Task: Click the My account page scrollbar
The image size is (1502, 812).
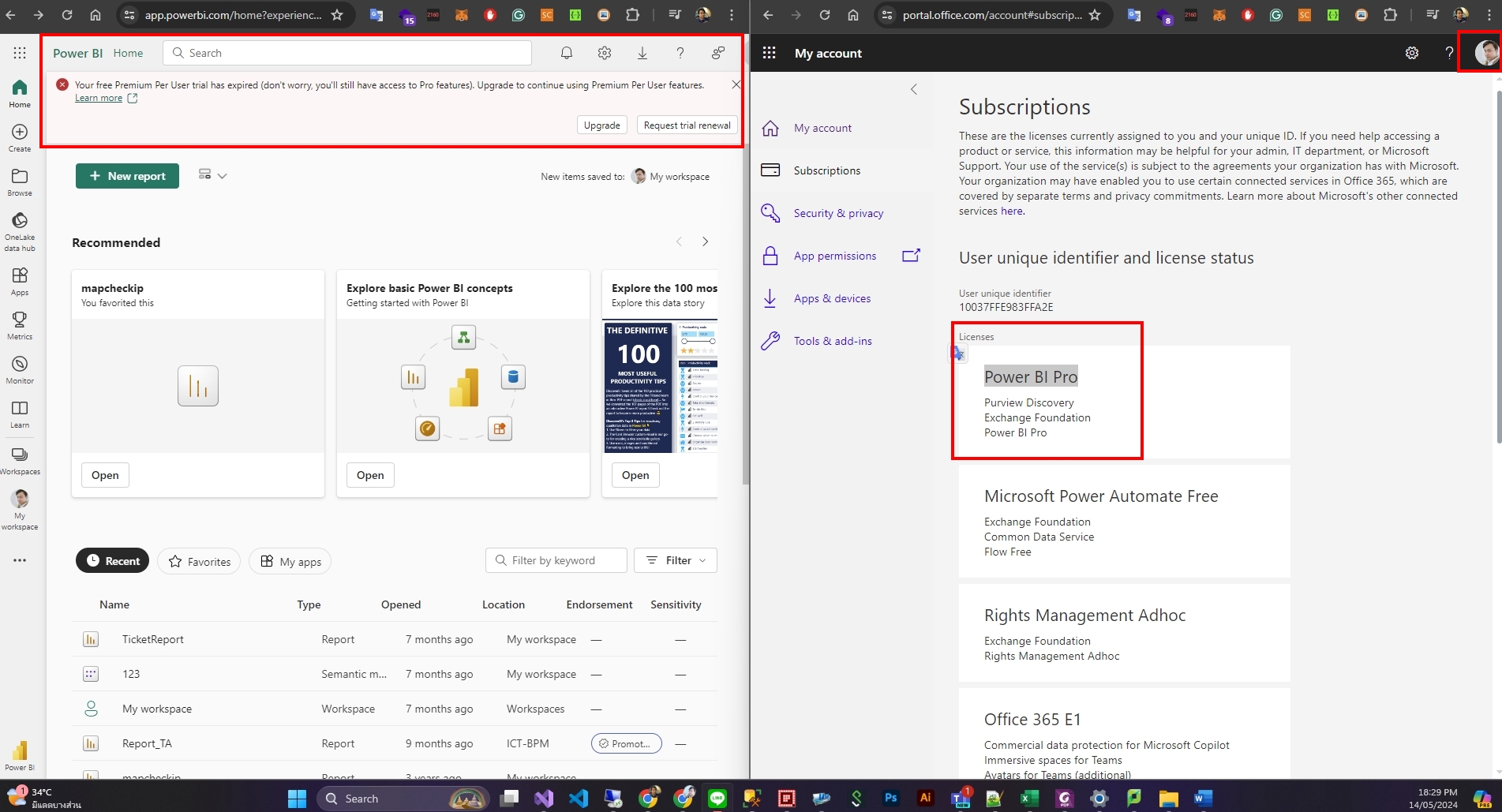Action: point(1499,268)
